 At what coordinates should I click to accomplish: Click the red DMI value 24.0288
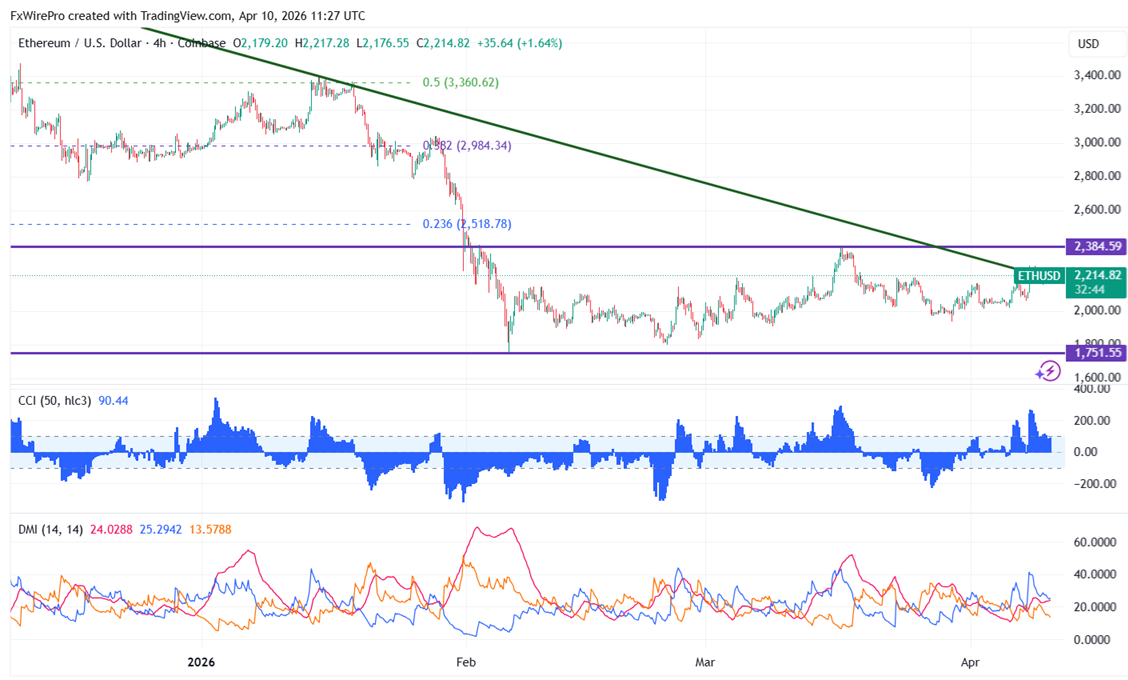[112, 530]
